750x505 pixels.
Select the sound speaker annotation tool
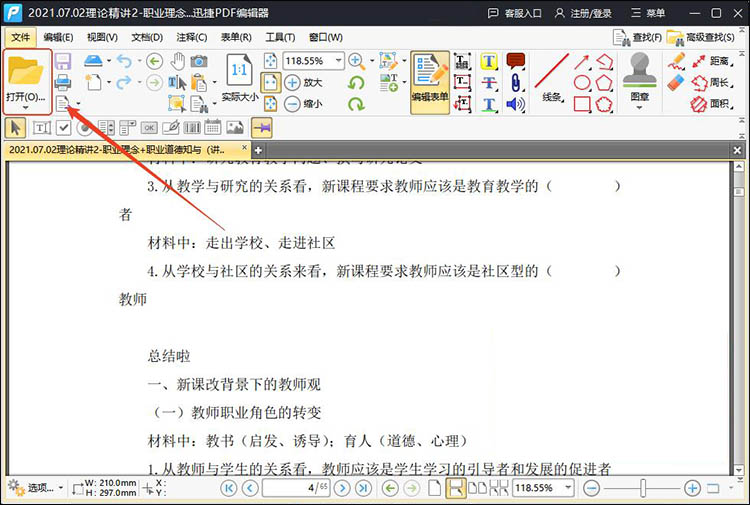(515, 104)
